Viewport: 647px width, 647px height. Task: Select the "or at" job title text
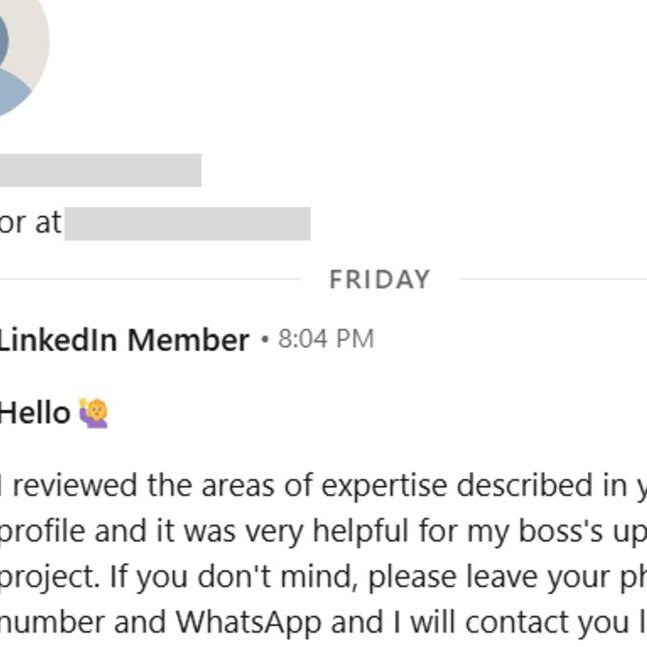pyautogui.click(x=30, y=223)
